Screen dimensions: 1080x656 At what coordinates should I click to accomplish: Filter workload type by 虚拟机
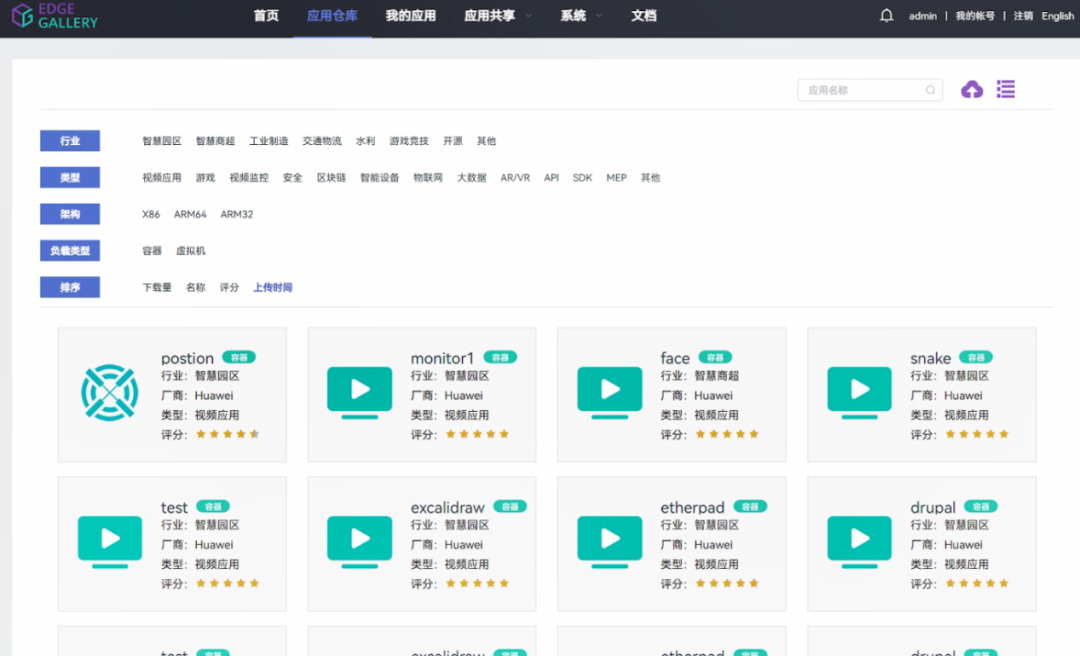point(191,251)
